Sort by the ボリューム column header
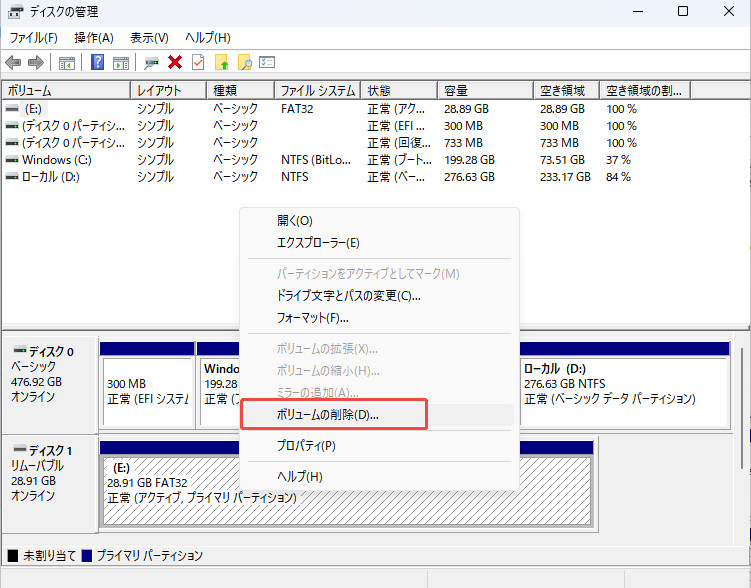 (x=66, y=90)
